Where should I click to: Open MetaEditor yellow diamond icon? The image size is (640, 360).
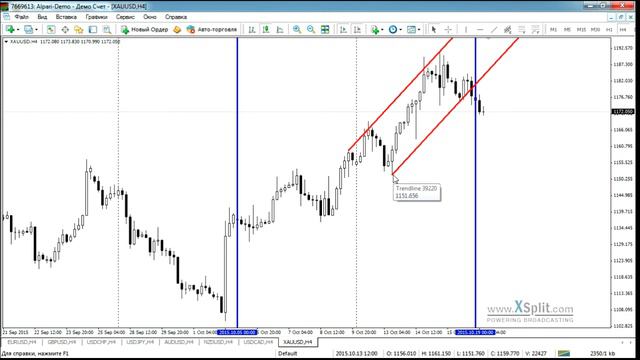click(177, 29)
